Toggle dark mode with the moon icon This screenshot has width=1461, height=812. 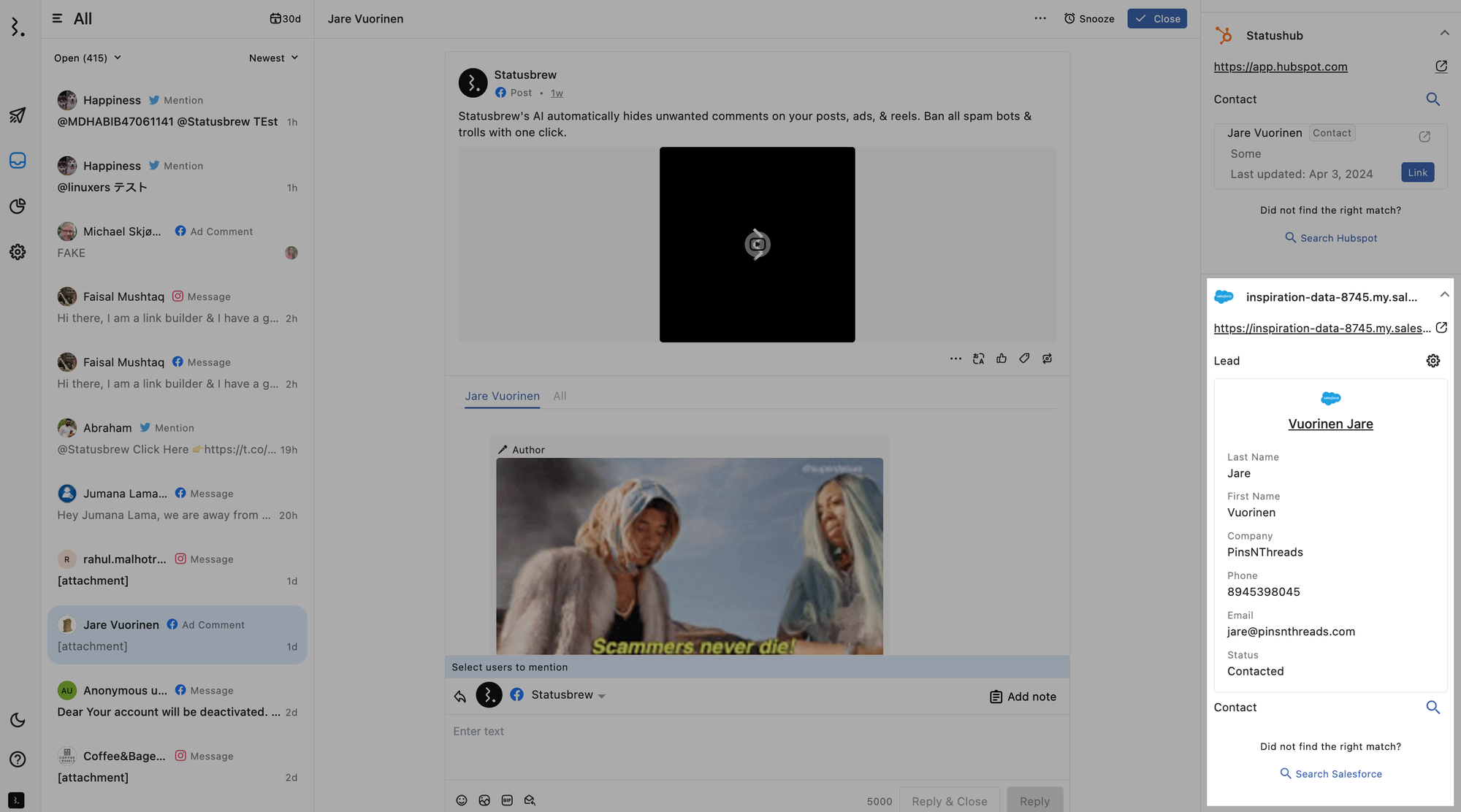[x=18, y=720]
